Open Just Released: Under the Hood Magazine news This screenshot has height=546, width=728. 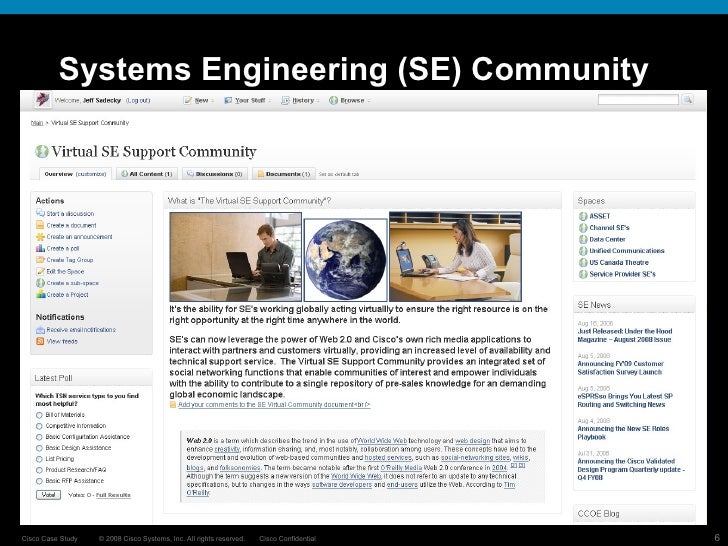tap(624, 335)
